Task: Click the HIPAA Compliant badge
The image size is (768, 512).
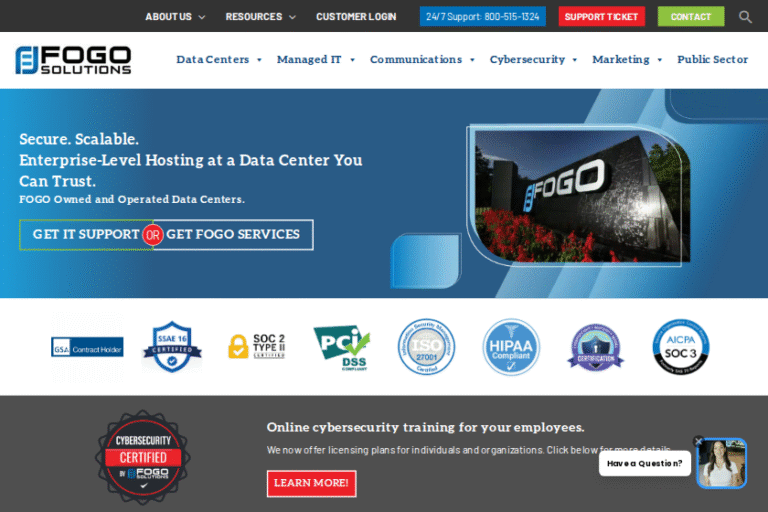Action: click(x=511, y=347)
